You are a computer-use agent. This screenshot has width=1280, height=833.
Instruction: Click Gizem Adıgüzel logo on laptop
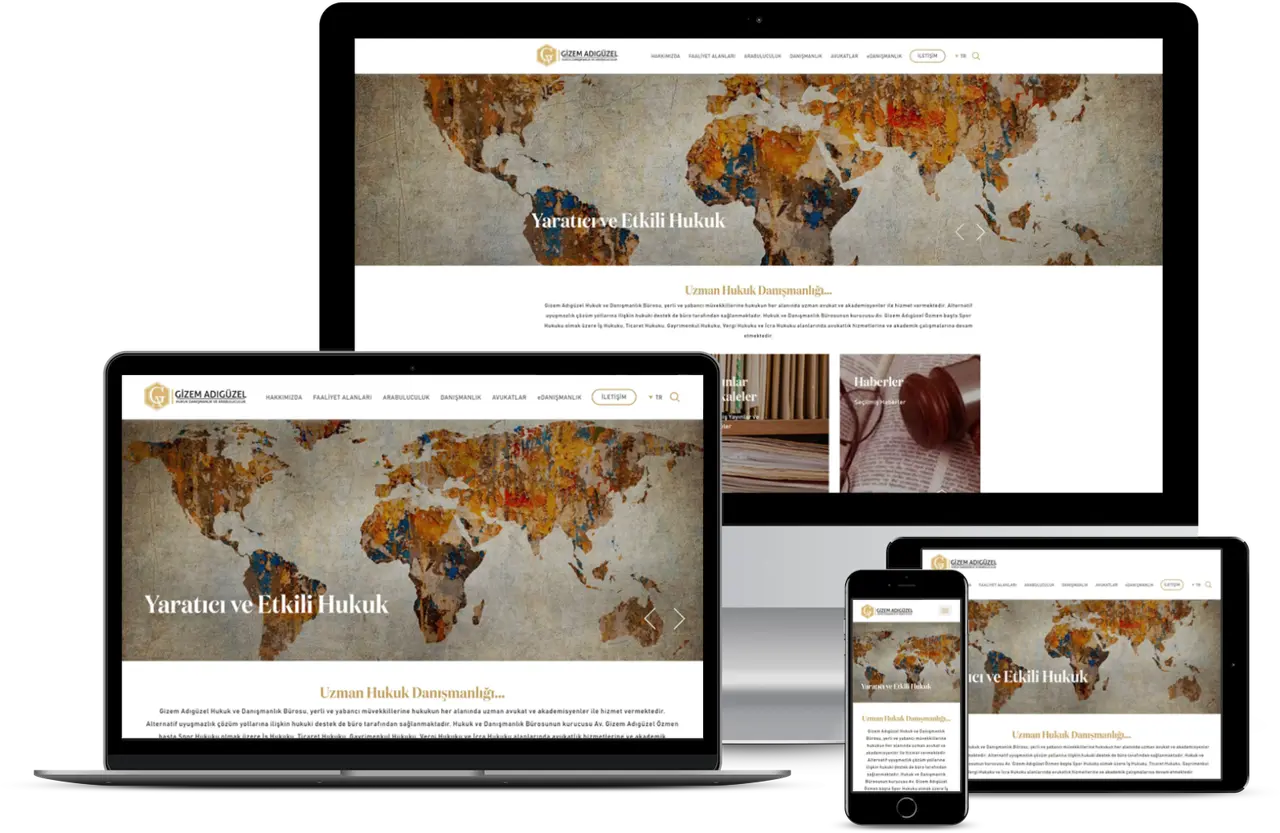(195, 396)
